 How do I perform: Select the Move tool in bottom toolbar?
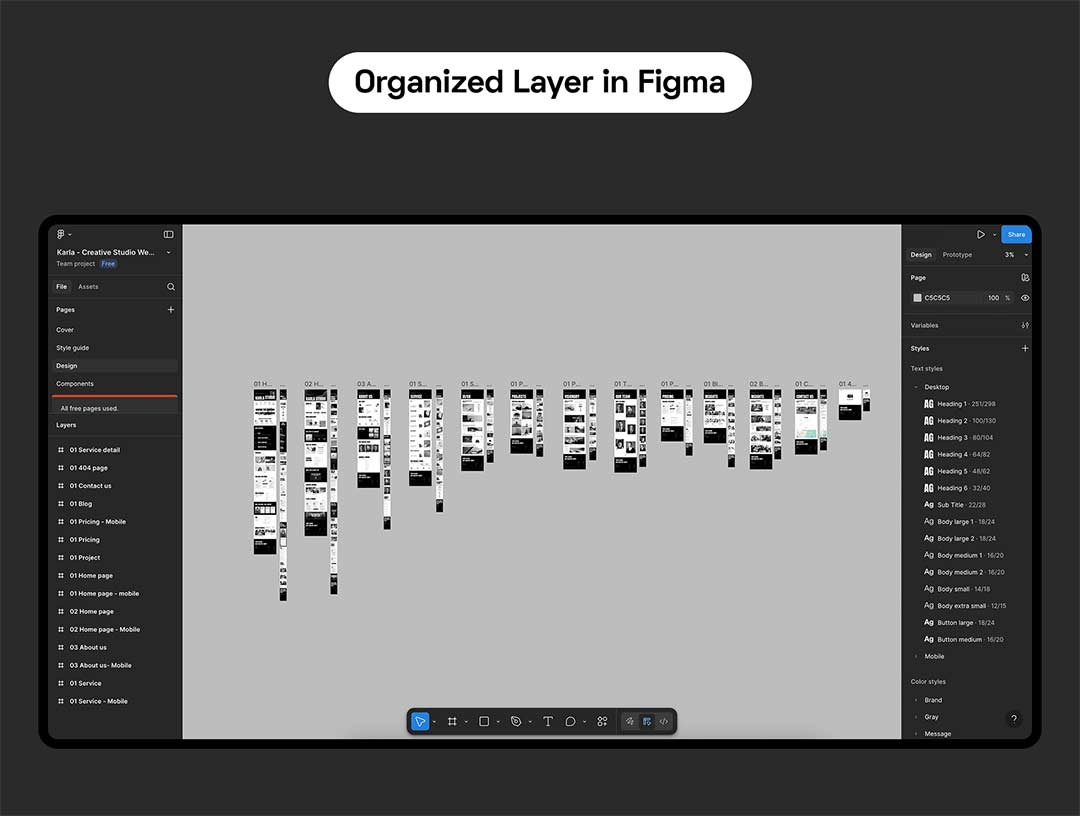point(420,721)
